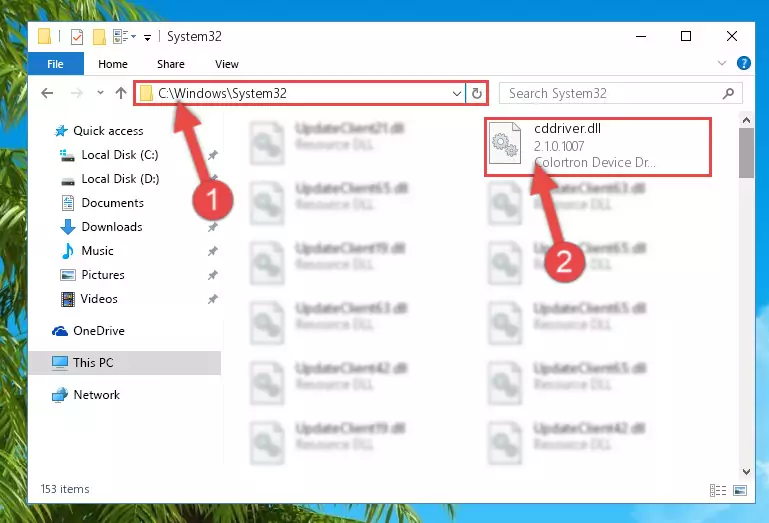Click the vertical scrollbar thumb
The height and width of the screenshot is (523, 769).
tap(746, 153)
